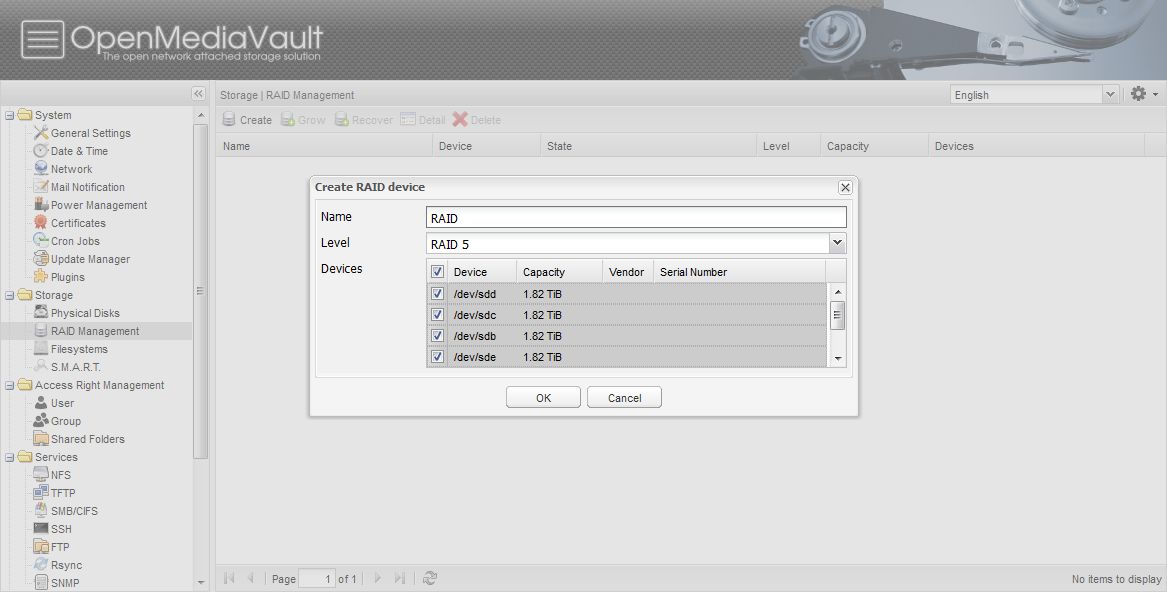Open Shared Folders icon
The width and height of the screenshot is (1167, 592).
(41, 439)
